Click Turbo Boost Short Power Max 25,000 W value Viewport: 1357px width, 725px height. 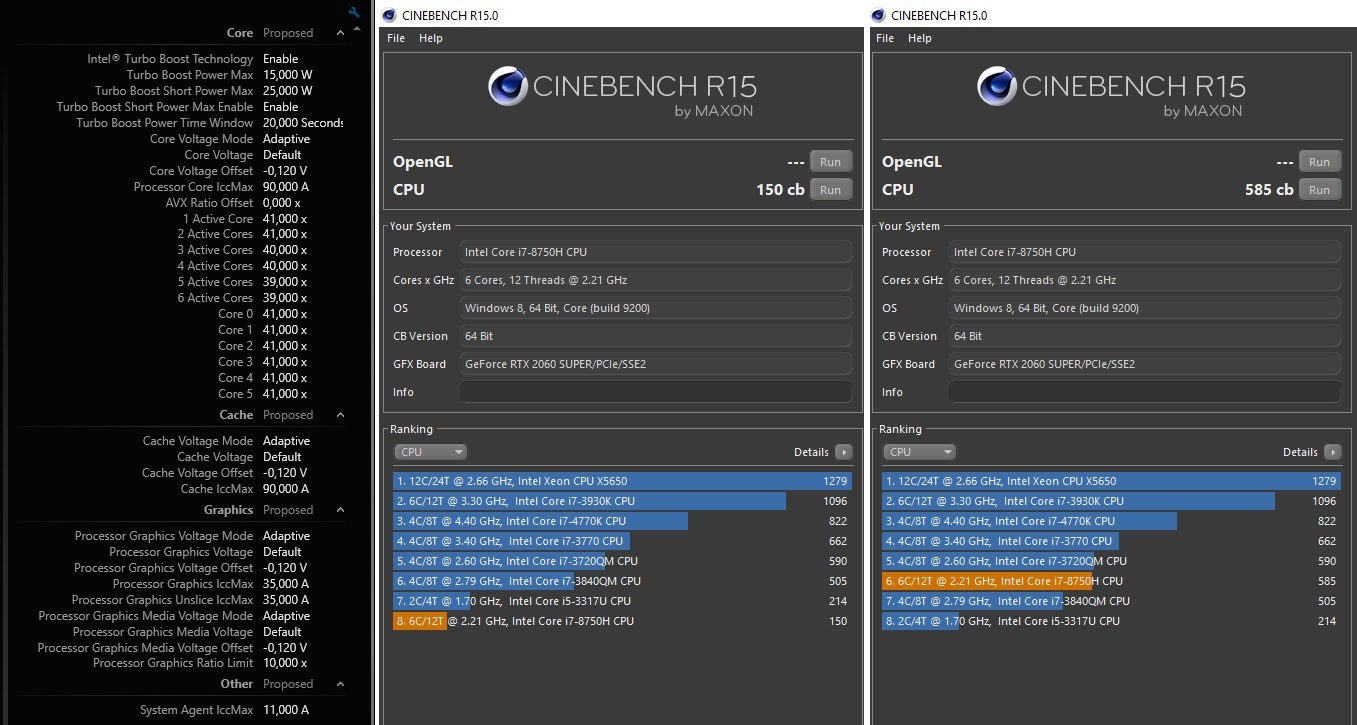click(288, 91)
